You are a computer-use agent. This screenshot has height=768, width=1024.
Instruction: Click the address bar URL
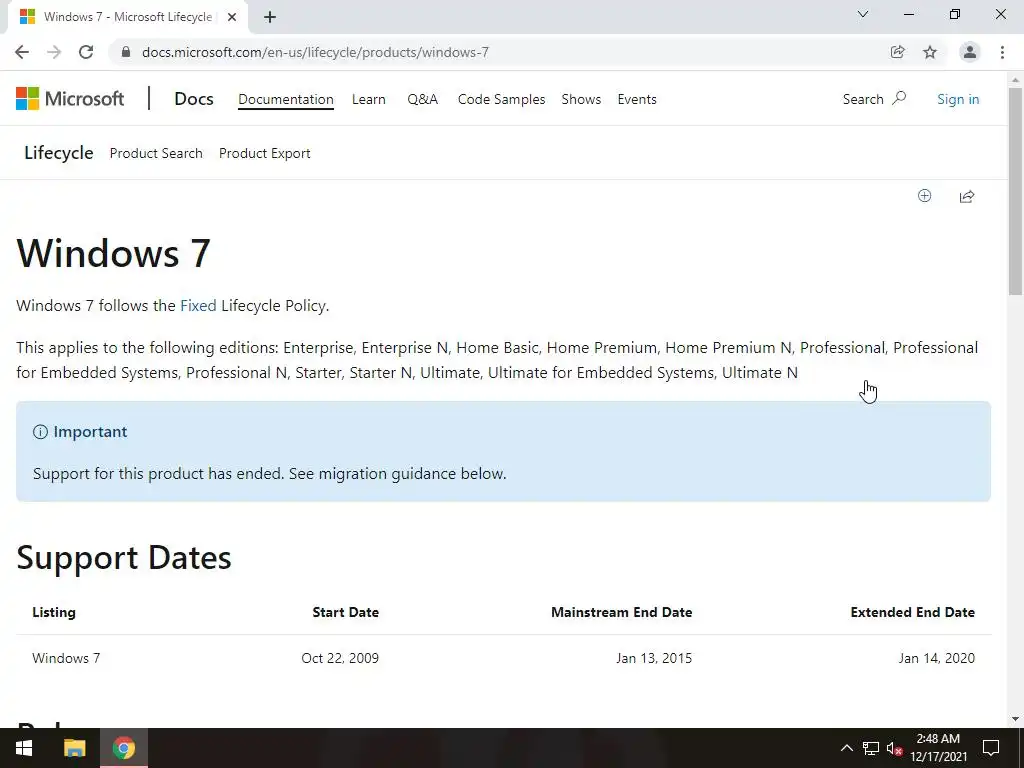[315, 52]
